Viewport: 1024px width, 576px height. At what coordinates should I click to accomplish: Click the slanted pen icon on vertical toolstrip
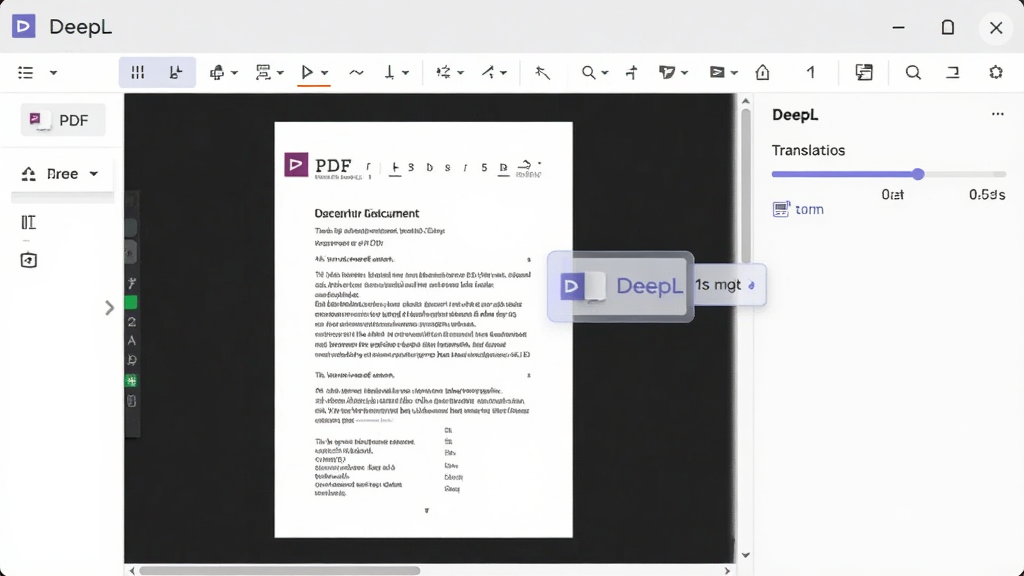click(132, 283)
